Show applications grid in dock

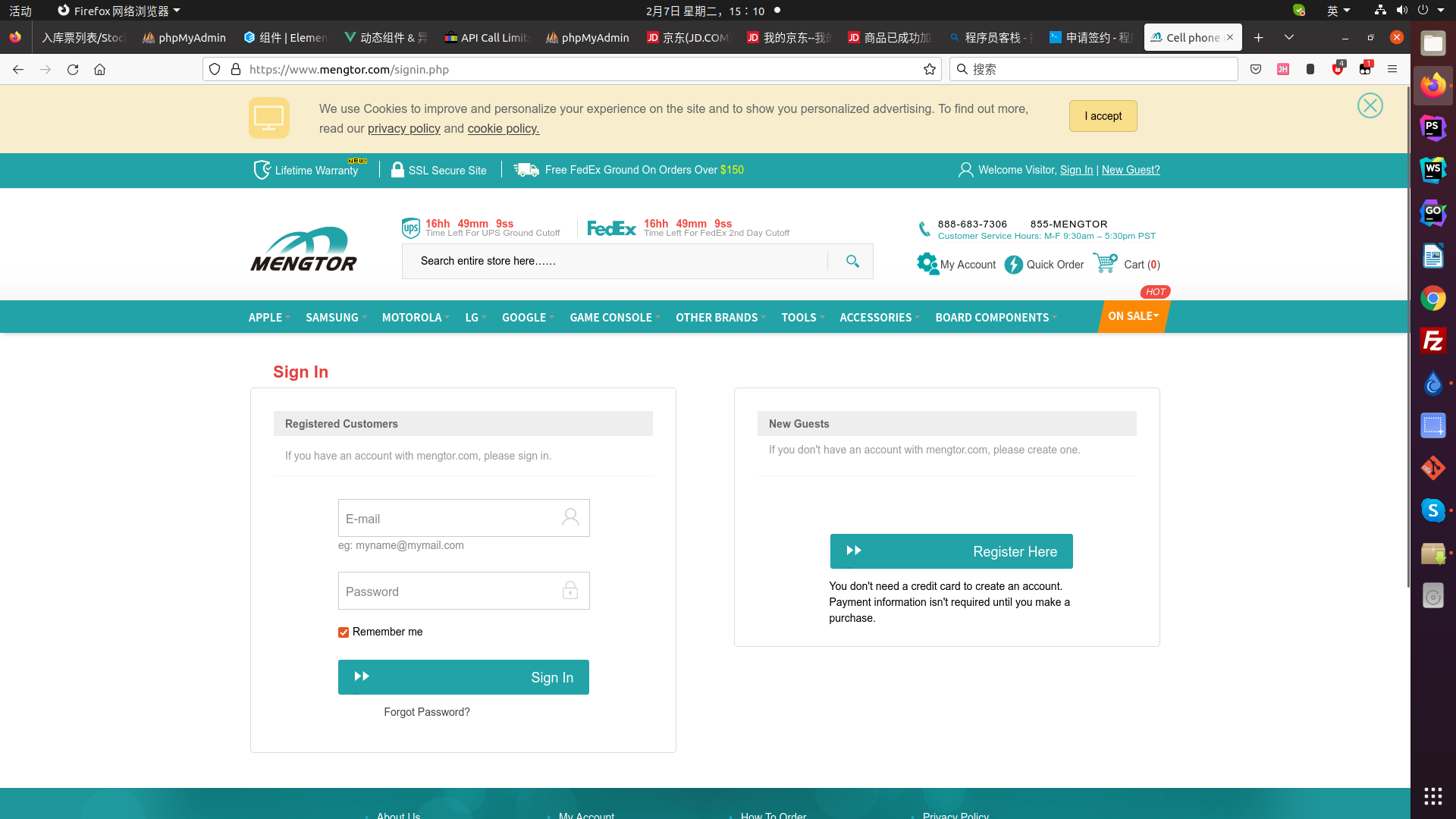pos(1432,795)
